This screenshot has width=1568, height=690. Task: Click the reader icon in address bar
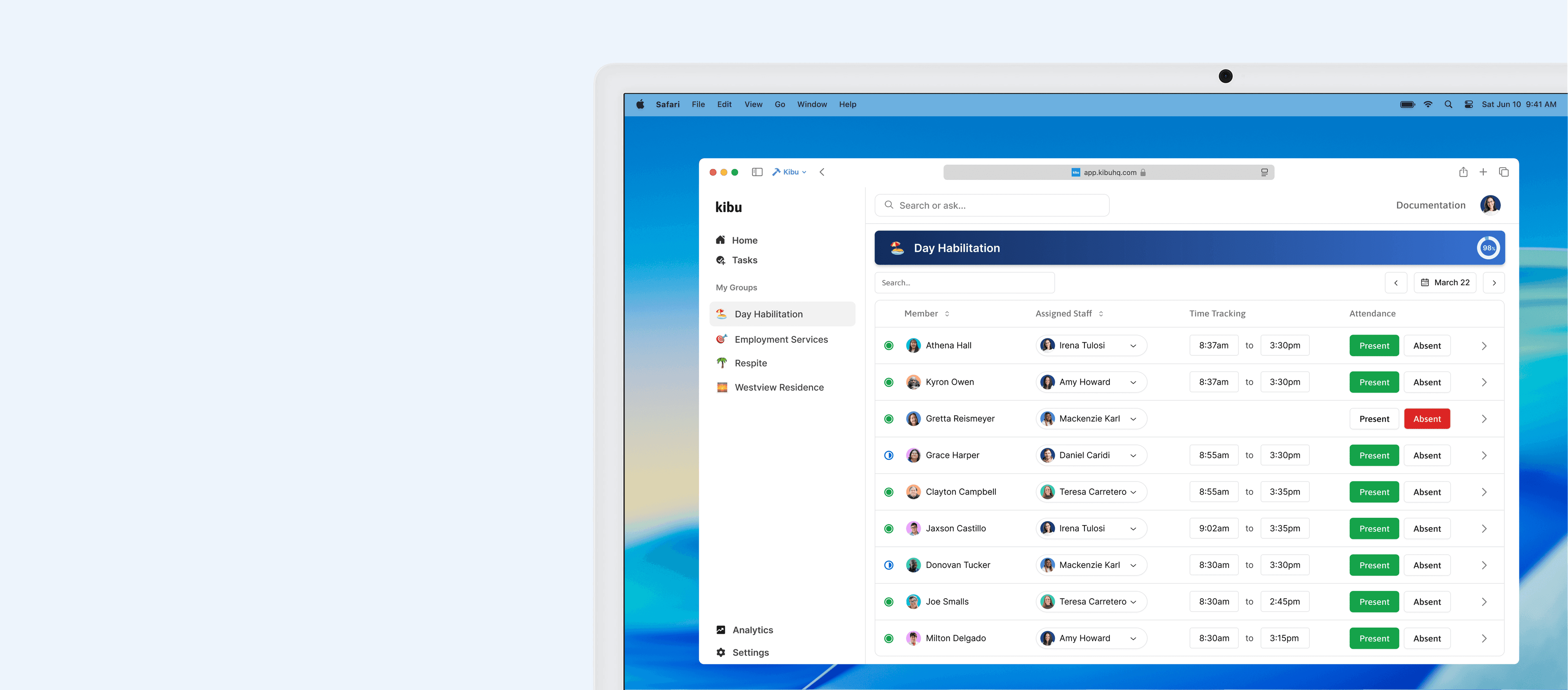1264,172
